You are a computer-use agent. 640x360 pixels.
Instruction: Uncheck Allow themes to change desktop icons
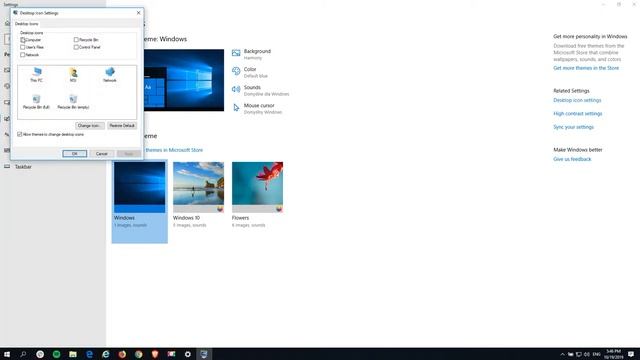(20, 134)
